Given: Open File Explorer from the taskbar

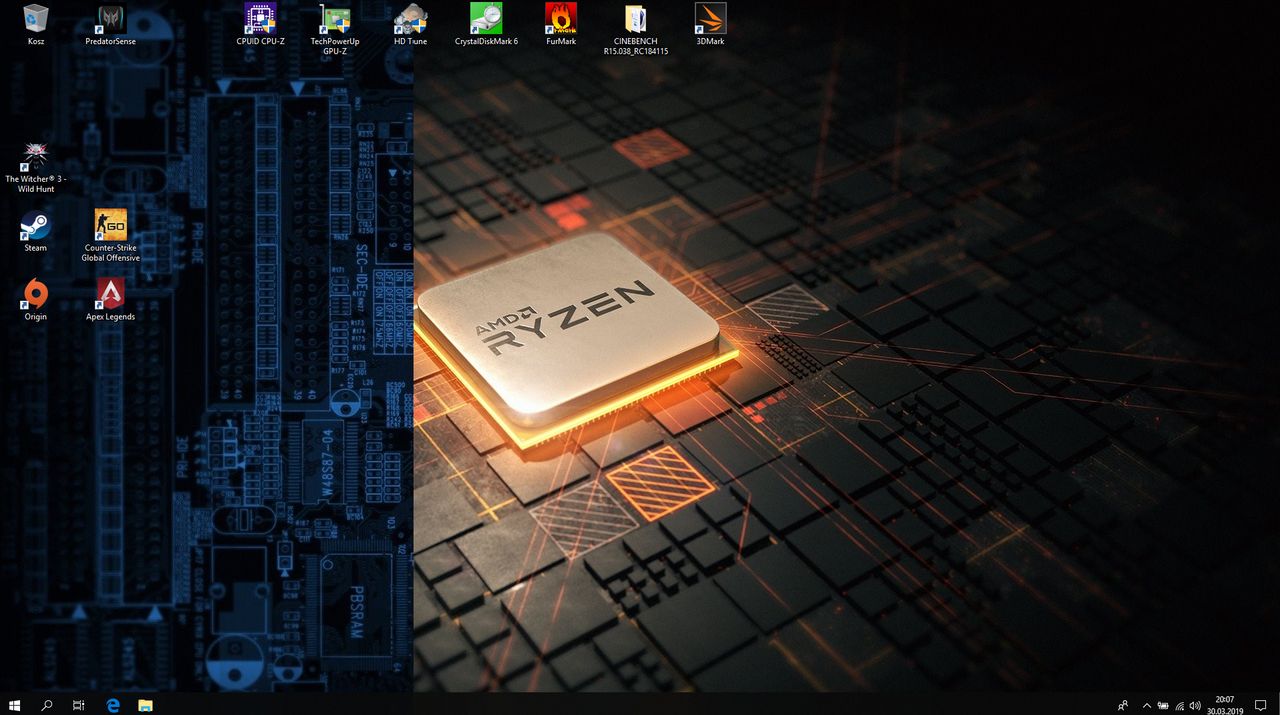Looking at the screenshot, I should pos(145,705).
